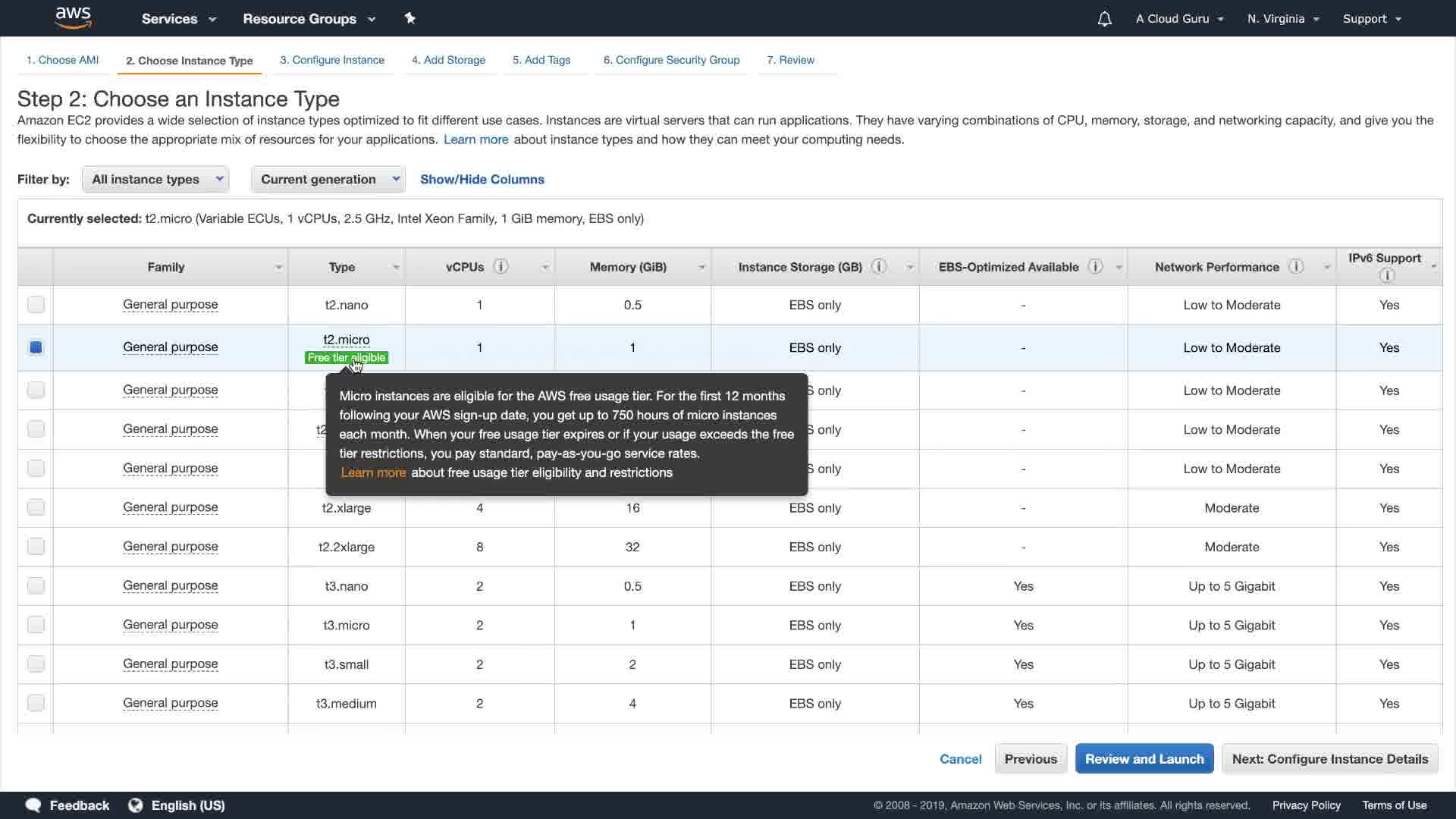Open the Current generation dropdown
1456x819 pixels.
coord(328,179)
